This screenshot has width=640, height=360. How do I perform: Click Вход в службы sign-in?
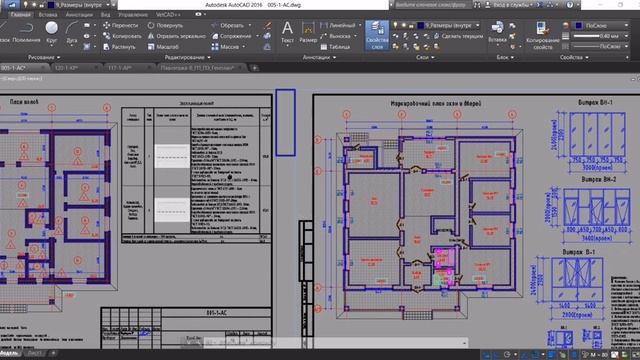tap(513, 5)
